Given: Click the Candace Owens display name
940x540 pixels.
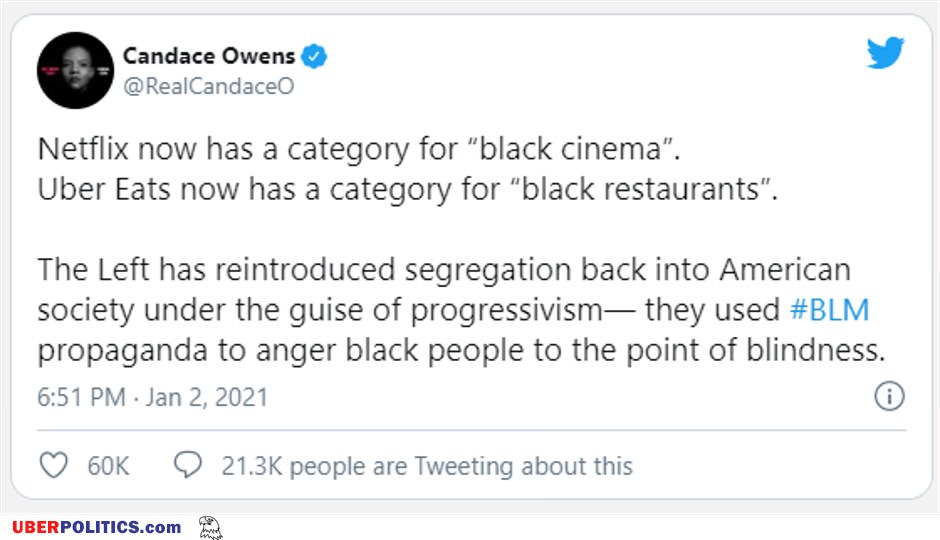Looking at the screenshot, I should pos(208,56).
